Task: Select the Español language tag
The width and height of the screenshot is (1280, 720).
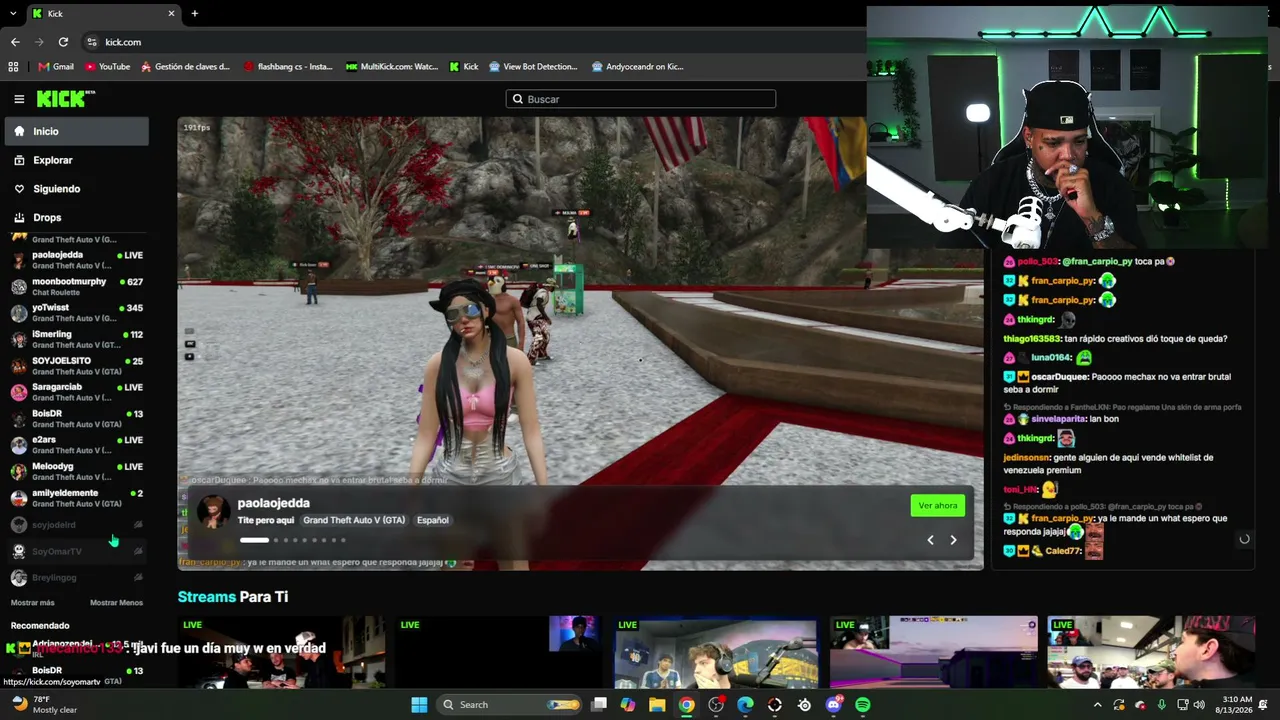Action: tap(433, 520)
